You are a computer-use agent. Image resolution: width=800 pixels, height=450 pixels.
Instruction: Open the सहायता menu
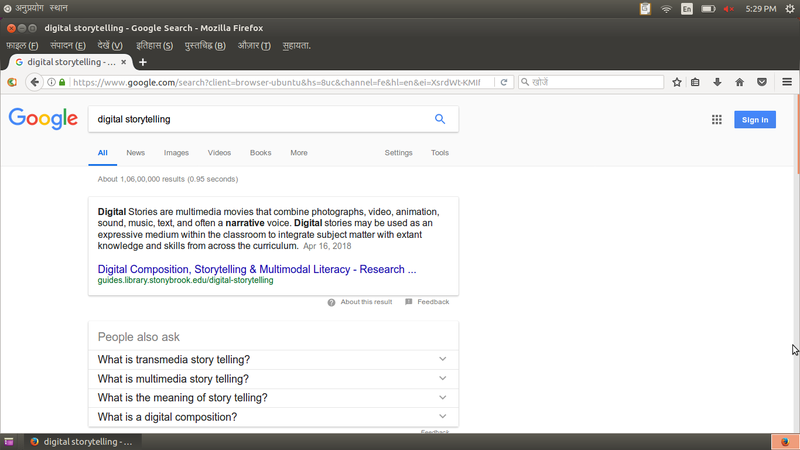point(296,45)
